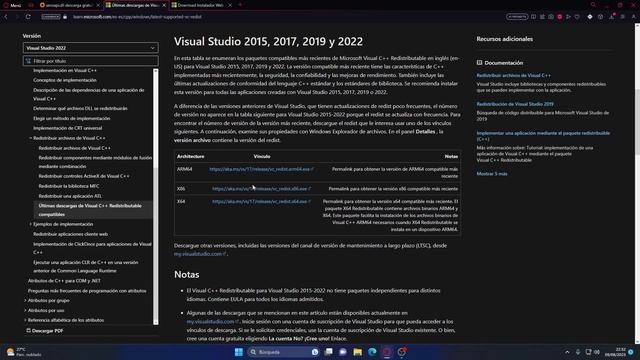Click the snapshot camera icon in address bar
The height and width of the screenshot is (360, 640).
point(551,17)
